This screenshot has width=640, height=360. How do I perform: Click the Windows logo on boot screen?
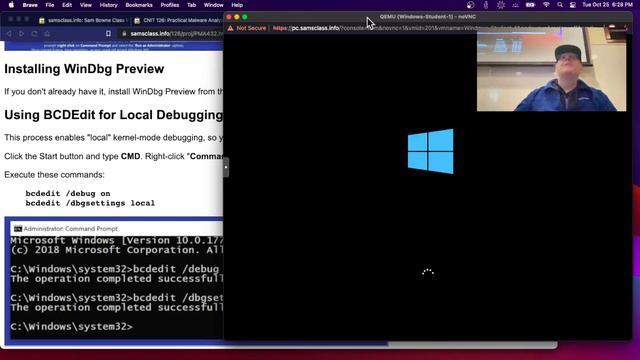430,151
